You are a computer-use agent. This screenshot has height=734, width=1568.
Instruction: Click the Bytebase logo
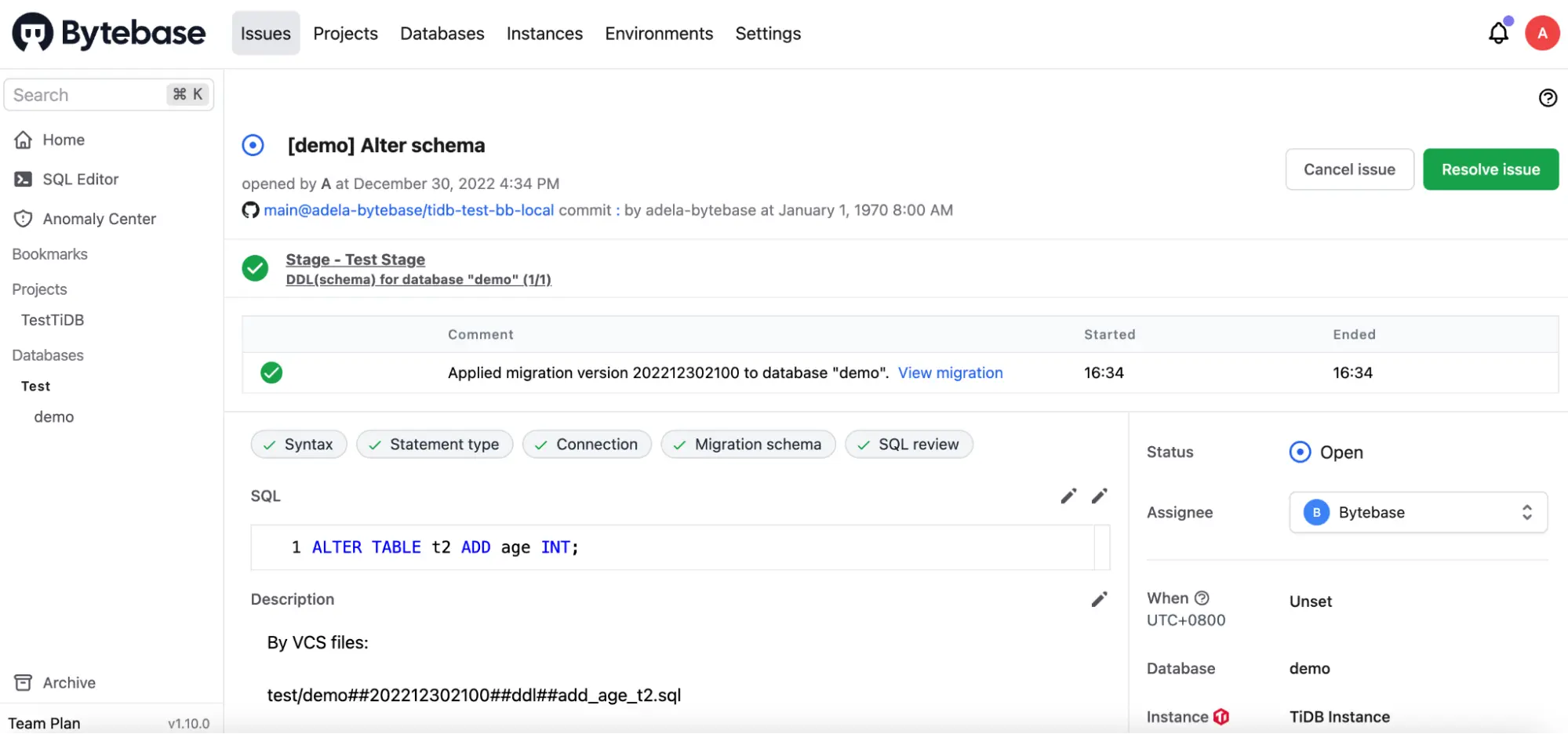click(107, 32)
